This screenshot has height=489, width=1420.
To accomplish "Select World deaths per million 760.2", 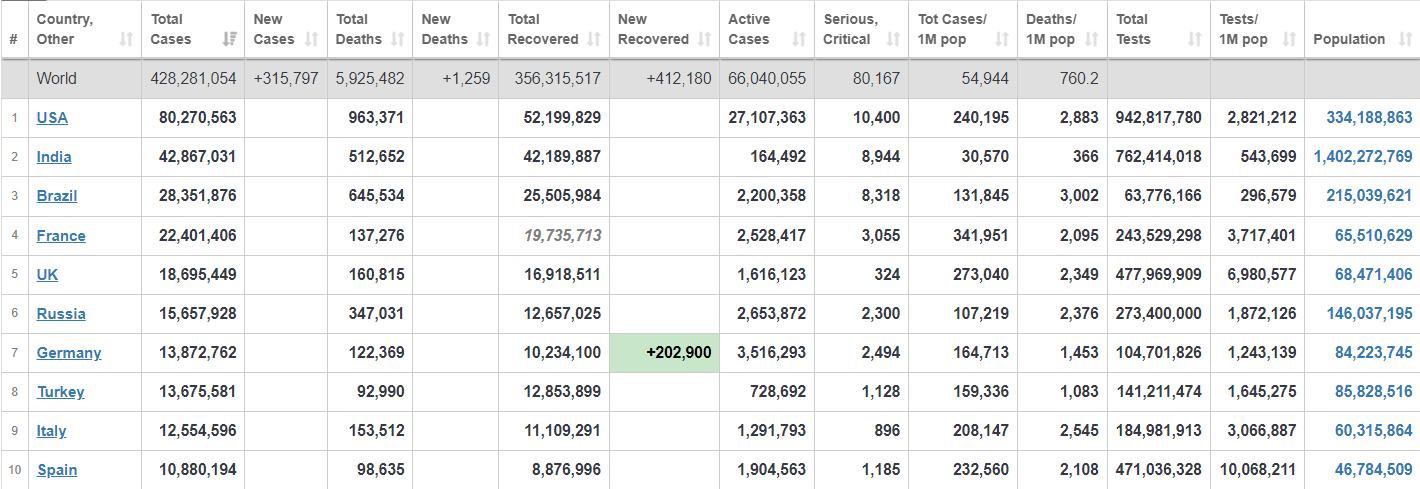I will (1079, 78).
